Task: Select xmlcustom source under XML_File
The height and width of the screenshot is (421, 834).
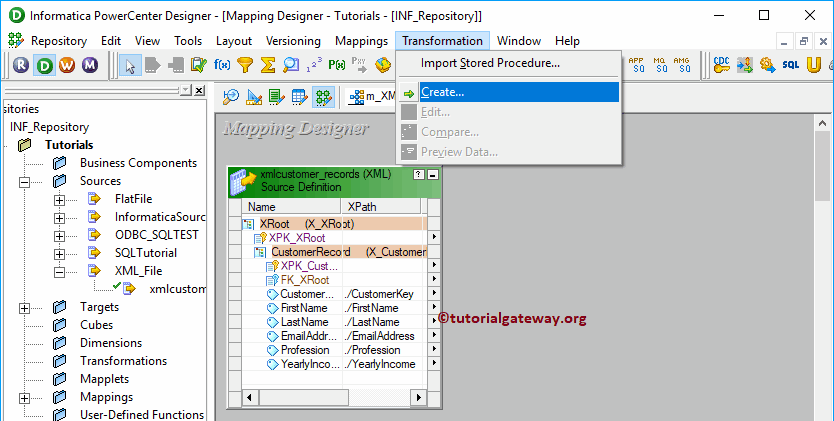Action: click(177, 289)
